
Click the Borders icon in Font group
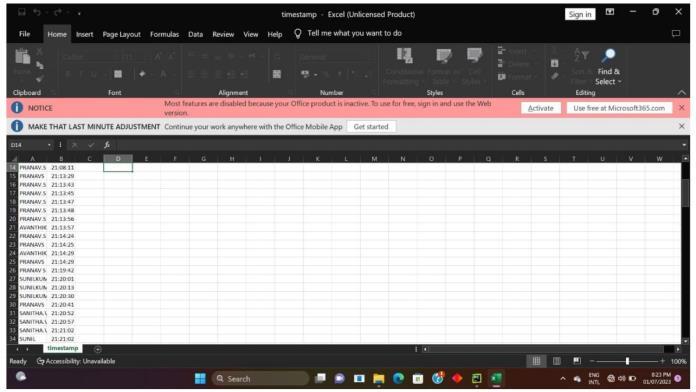tap(118, 74)
